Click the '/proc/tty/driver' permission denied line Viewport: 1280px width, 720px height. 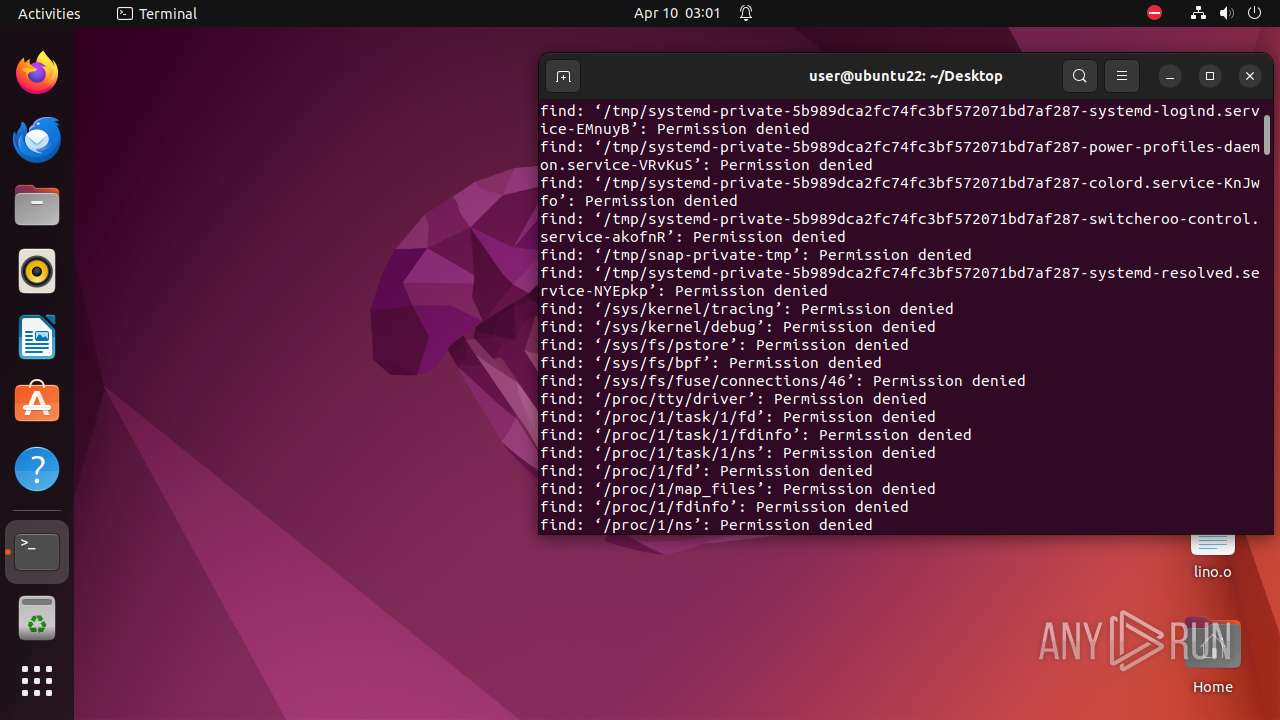click(733, 399)
